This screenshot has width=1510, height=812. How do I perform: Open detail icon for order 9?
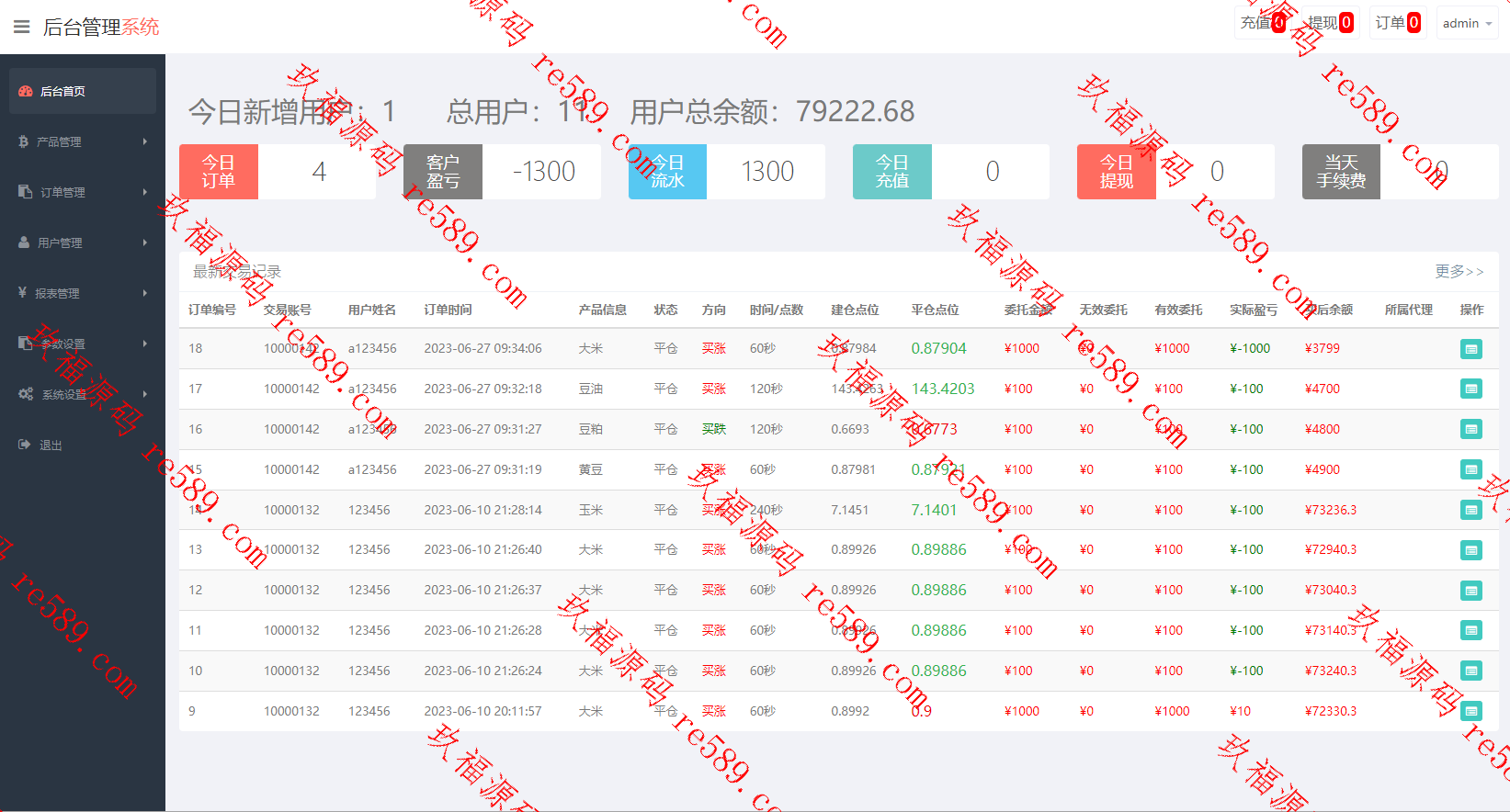[1471, 711]
